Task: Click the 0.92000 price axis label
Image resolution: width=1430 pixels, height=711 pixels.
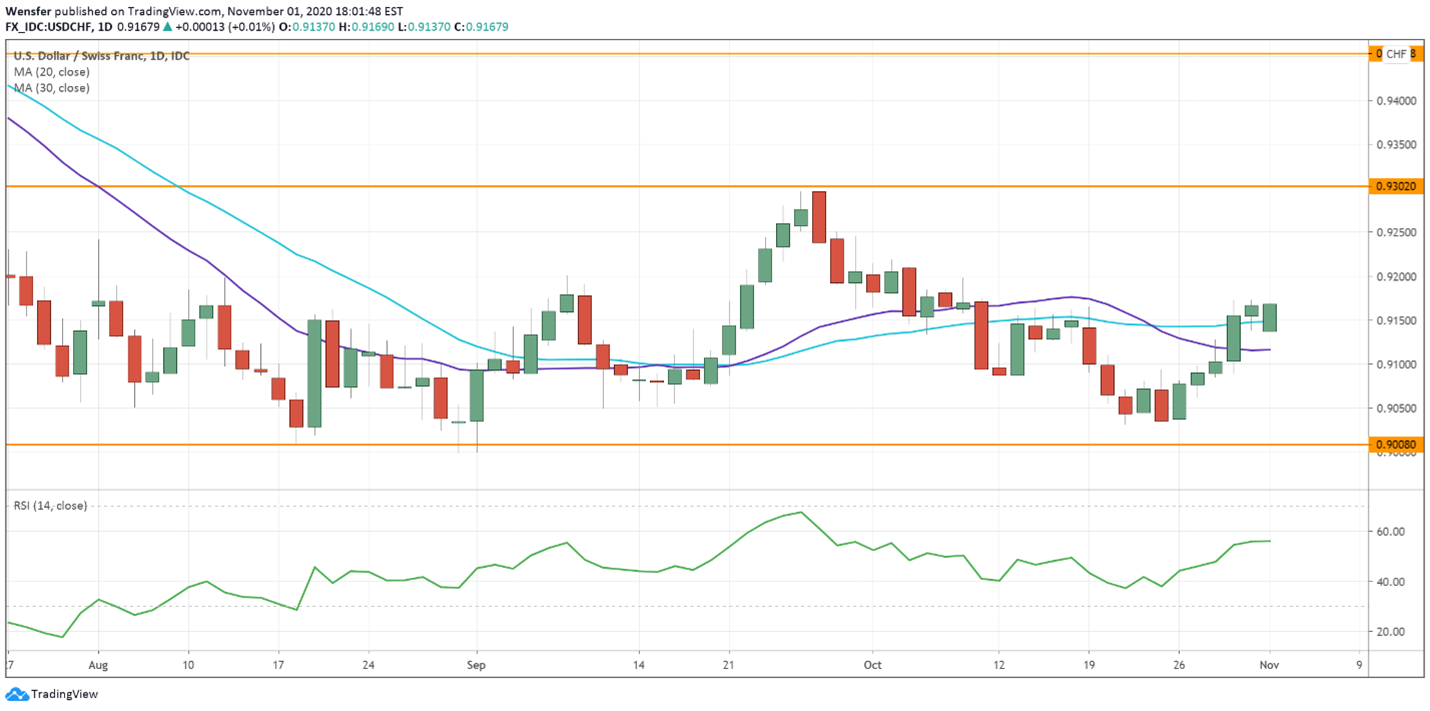Action: [x=1394, y=276]
